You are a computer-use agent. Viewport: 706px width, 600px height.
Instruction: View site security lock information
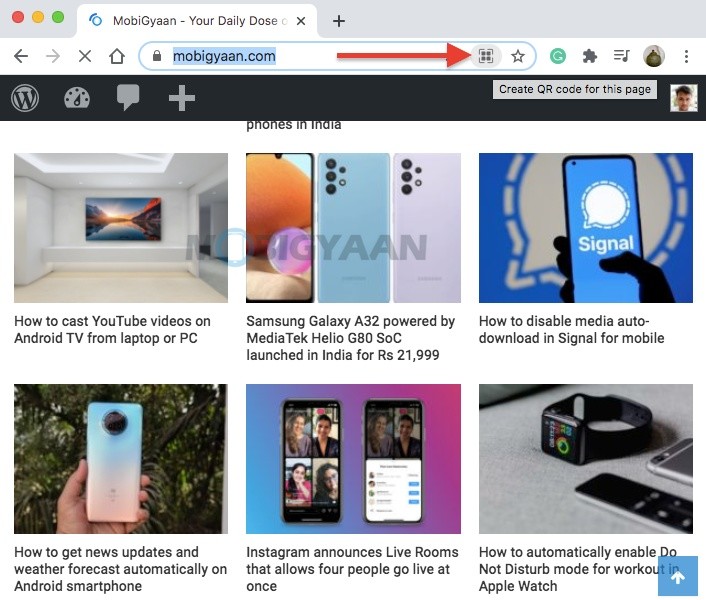pyautogui.click(x=157, y=56)
